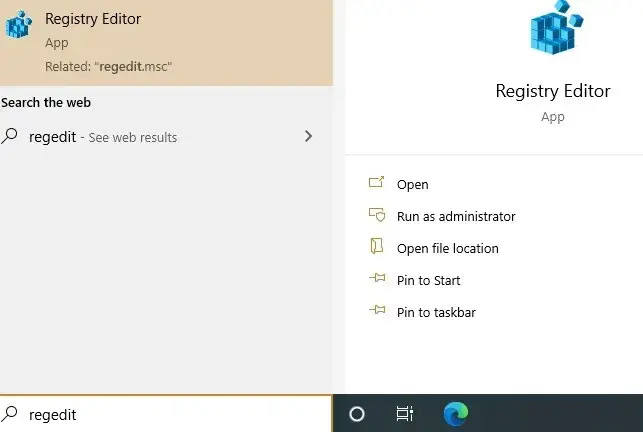The image size is (643, 432).
Task: Click the 'Registry Editor' best match title
Action: coord(93,19)
